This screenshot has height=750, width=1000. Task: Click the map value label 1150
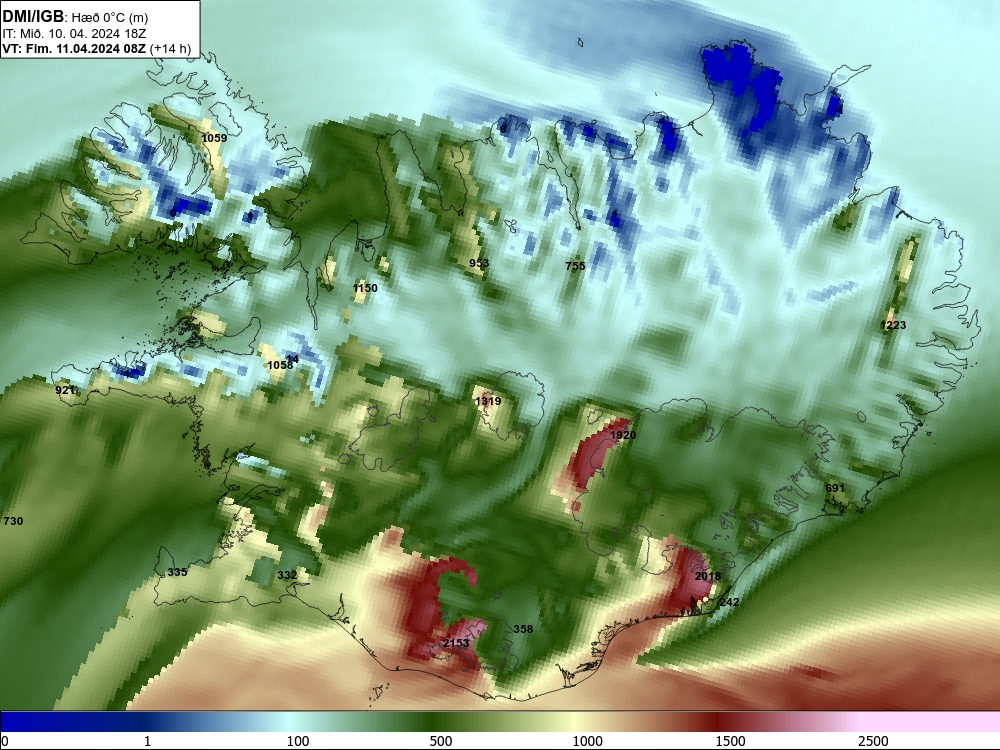[x=365, y=288]
